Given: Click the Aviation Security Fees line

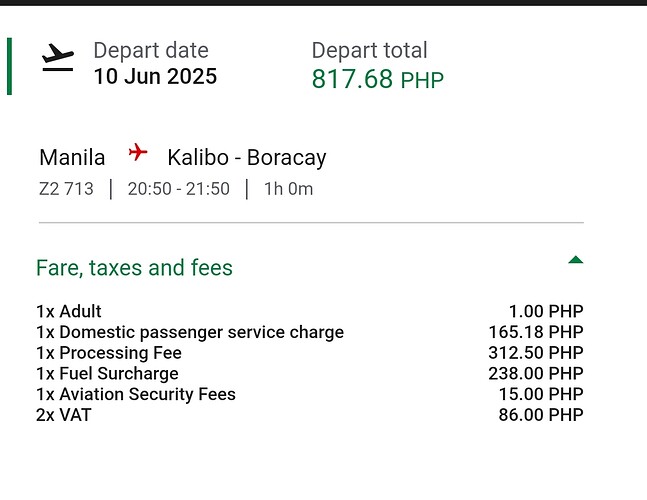Looking at the screenshot, I should pyautogui.click(x=310, y=394).
